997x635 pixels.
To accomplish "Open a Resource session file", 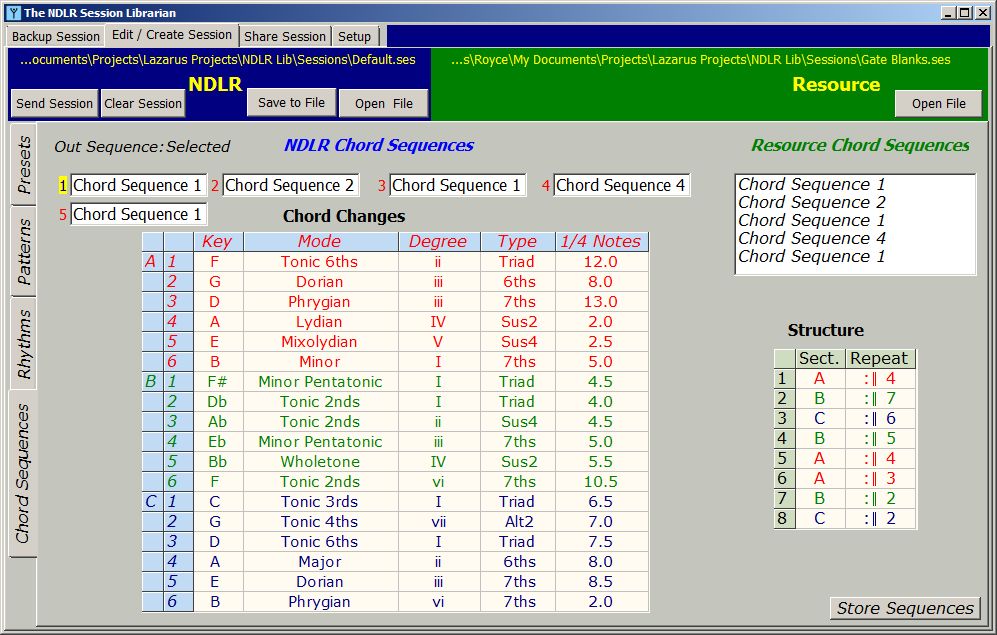I will 937,102.
